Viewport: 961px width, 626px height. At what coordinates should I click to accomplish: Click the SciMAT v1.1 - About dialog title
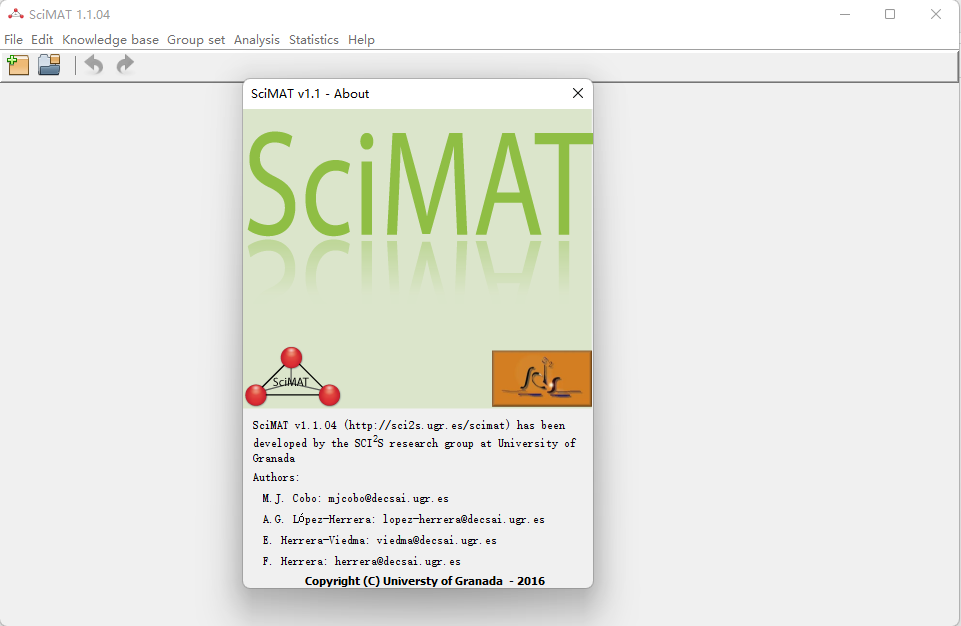point(310,94)
